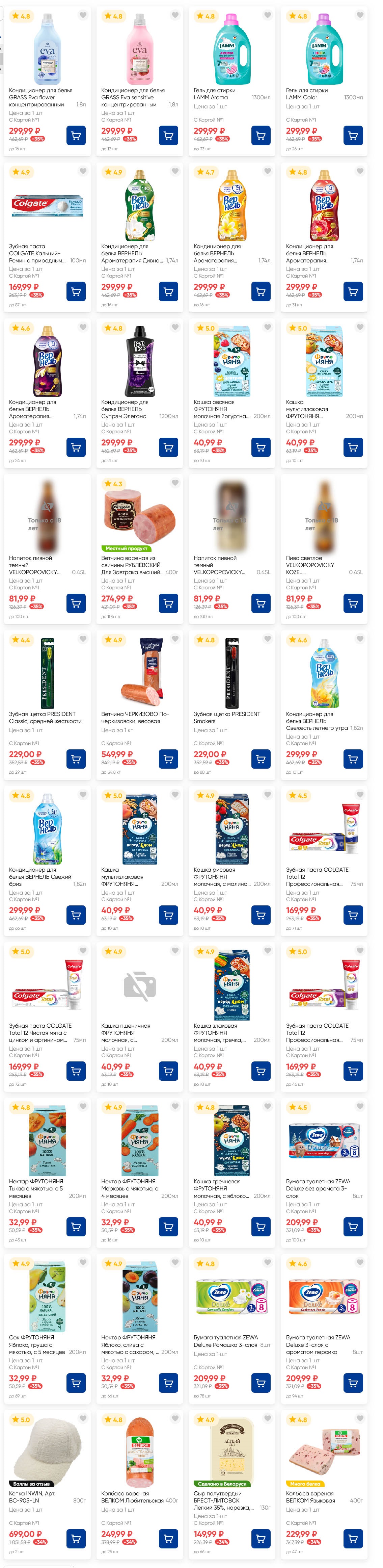
Task: Add Colgate Кальций-Ремин toothpaste to cart
Action: coord(76,291)
